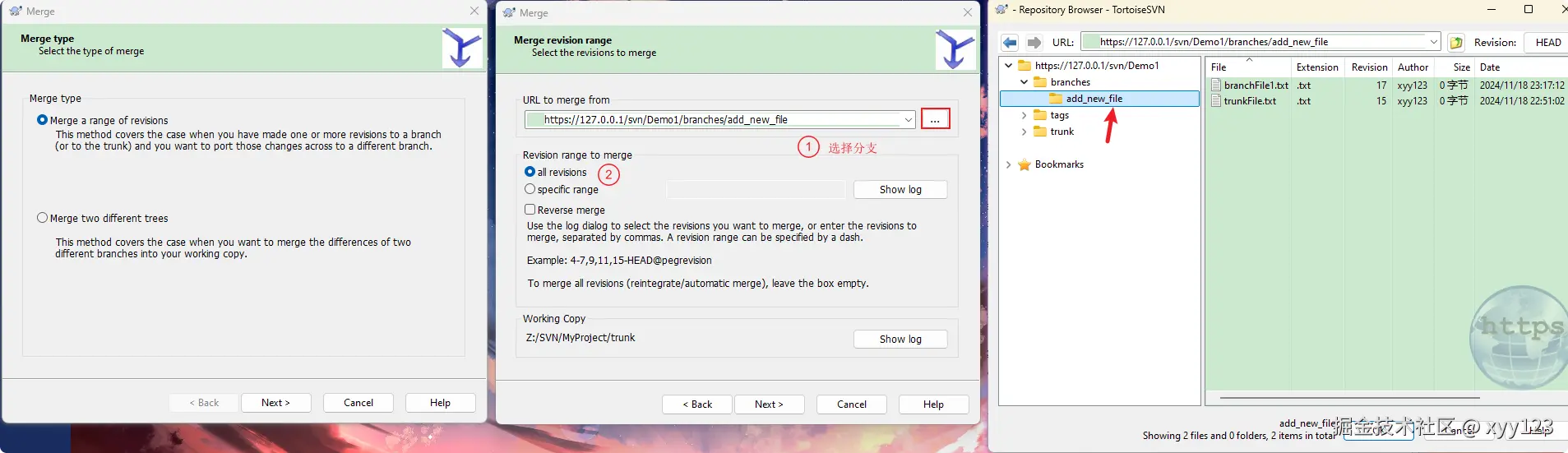Click the date 2024/11/18 22:51:02
The width and height of the screenshot is (1568, 453).
coord(1522,101)
